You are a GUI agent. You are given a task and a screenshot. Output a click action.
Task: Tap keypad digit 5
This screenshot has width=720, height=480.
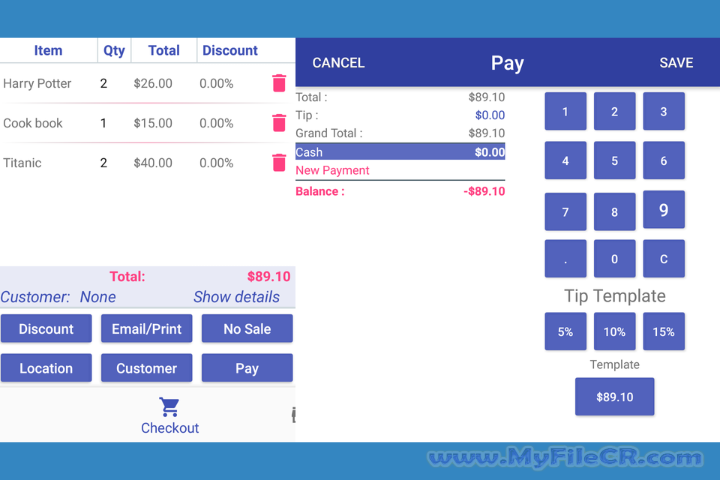614,160
